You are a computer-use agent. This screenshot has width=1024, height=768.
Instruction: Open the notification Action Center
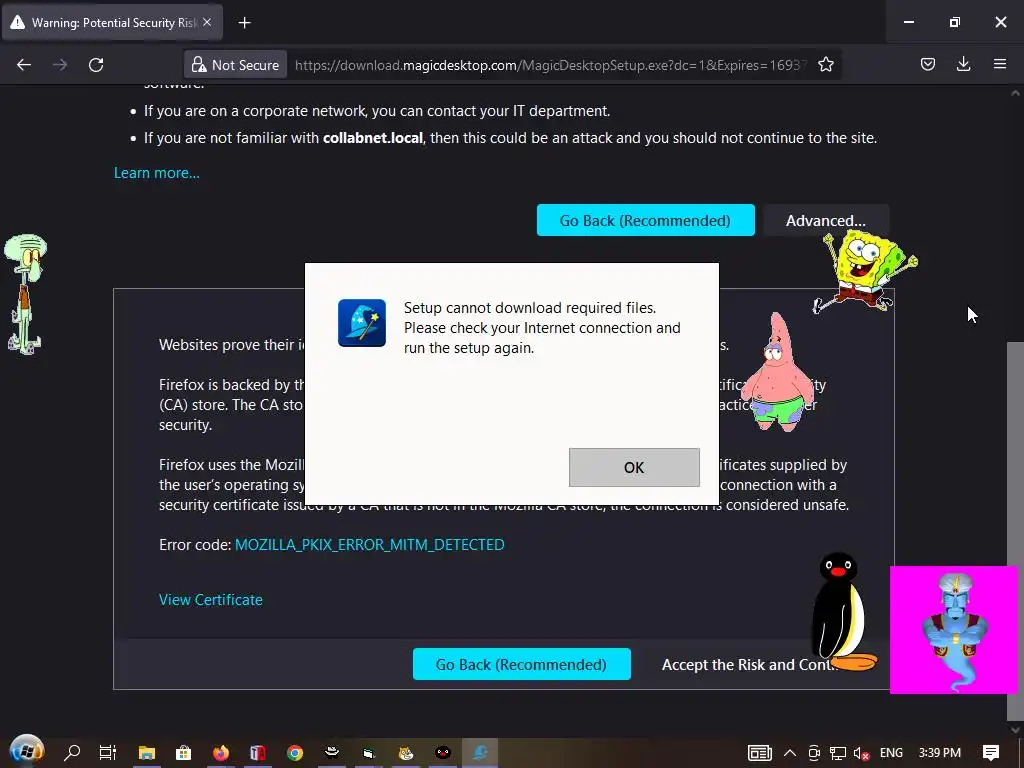point(991,753)
